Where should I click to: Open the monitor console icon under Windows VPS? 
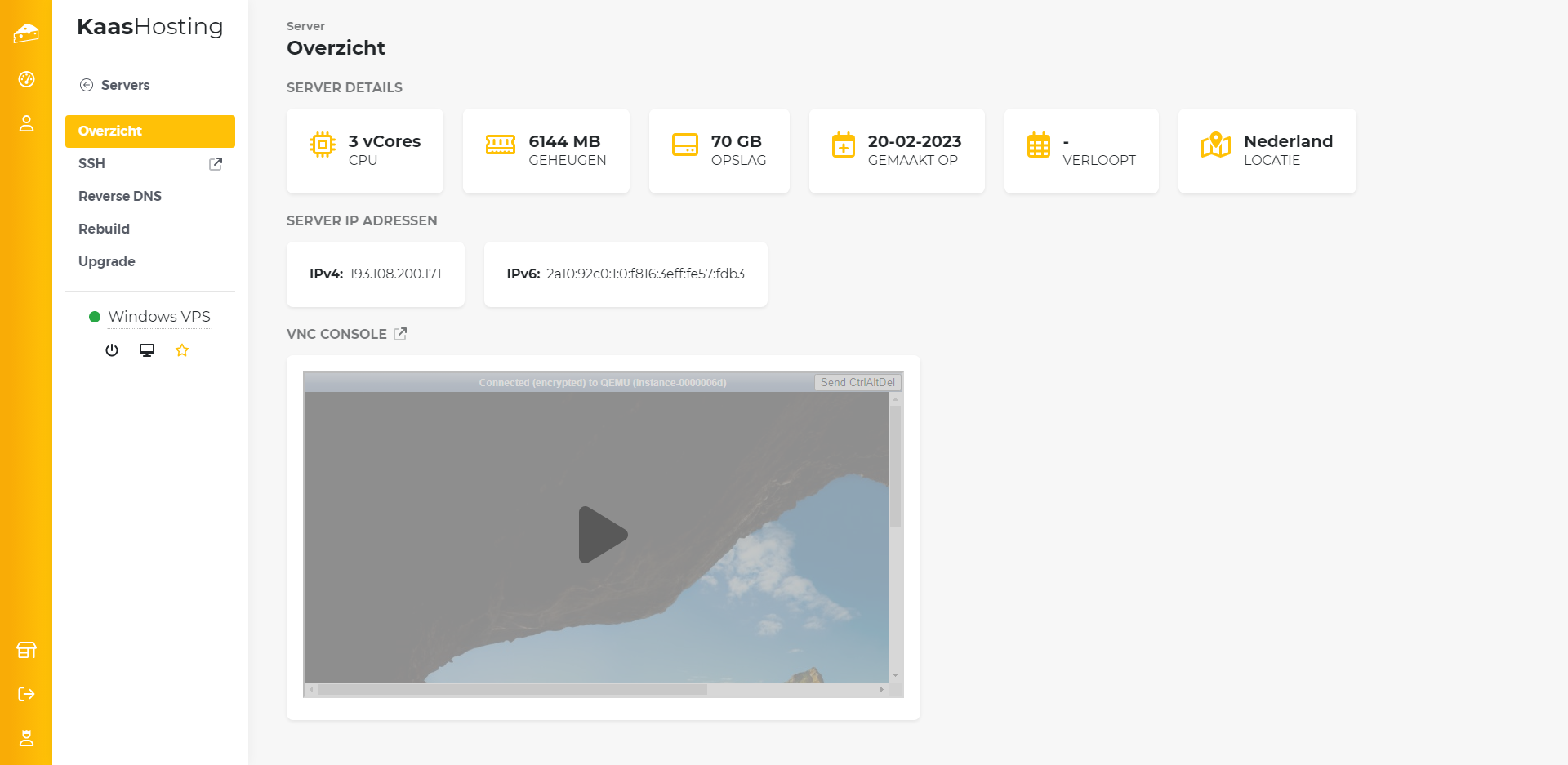[147, 350]
